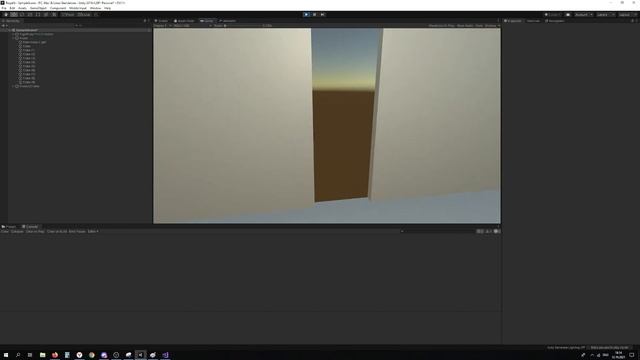Switch to the Animator tab
This screenshot has height=360, width=640.
click(228, 21)
